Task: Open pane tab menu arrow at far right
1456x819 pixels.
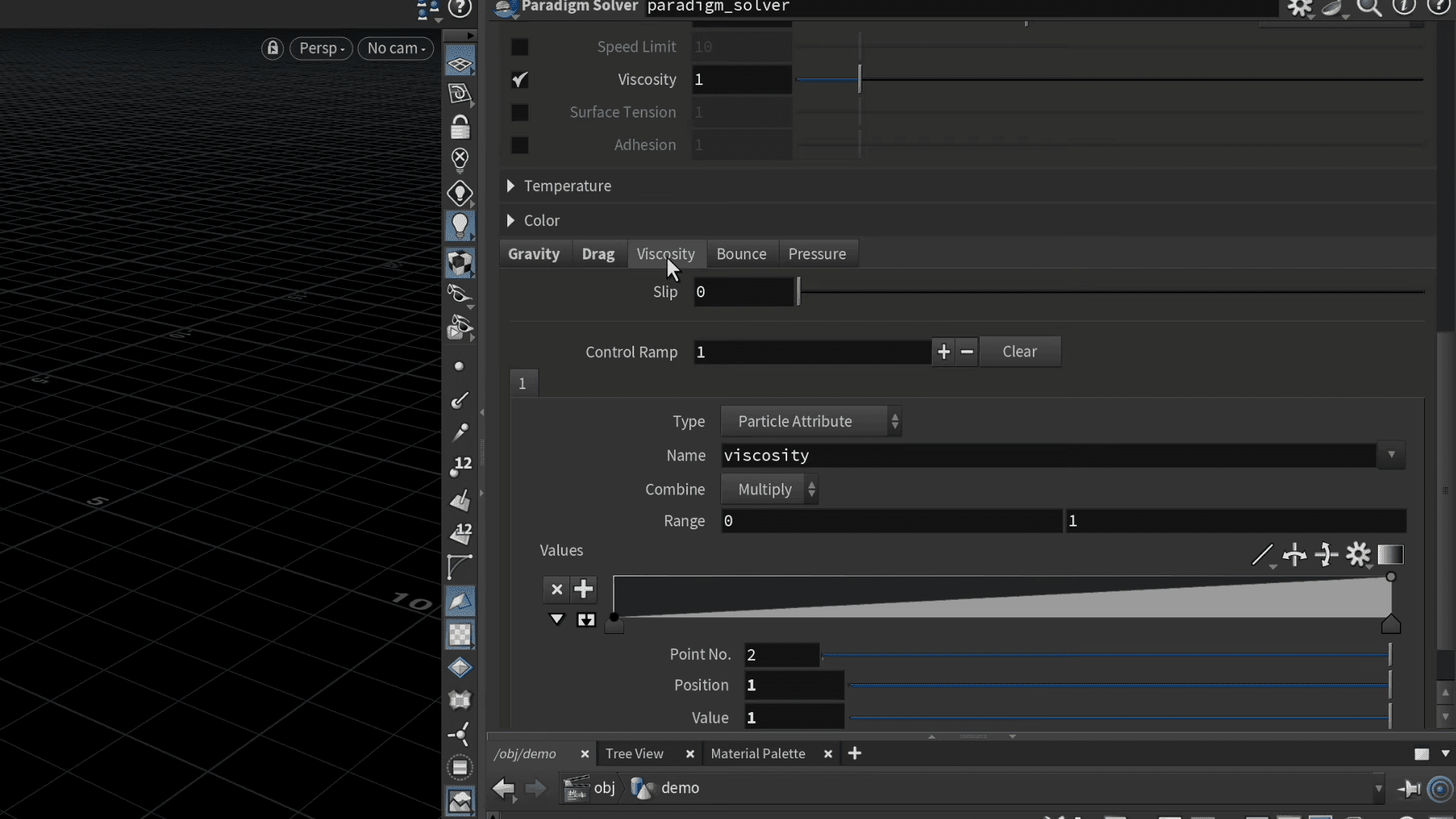Action: (x=1445, y=754)
